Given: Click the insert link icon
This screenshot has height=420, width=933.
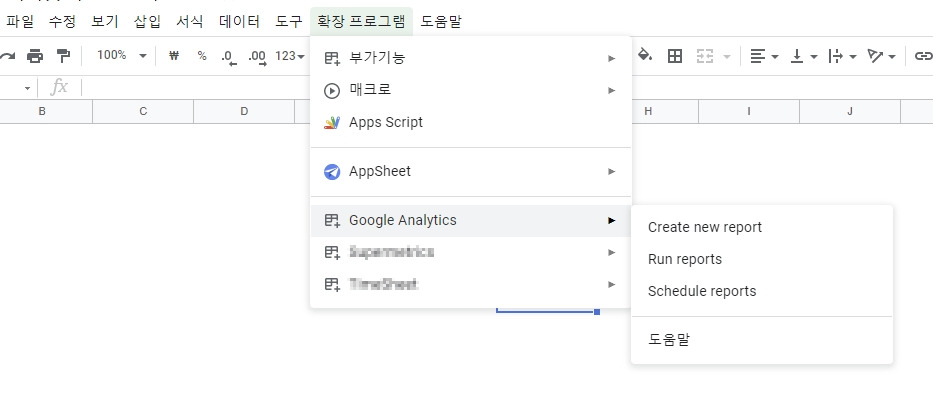Looking at the screenshot, I should 923,56.
